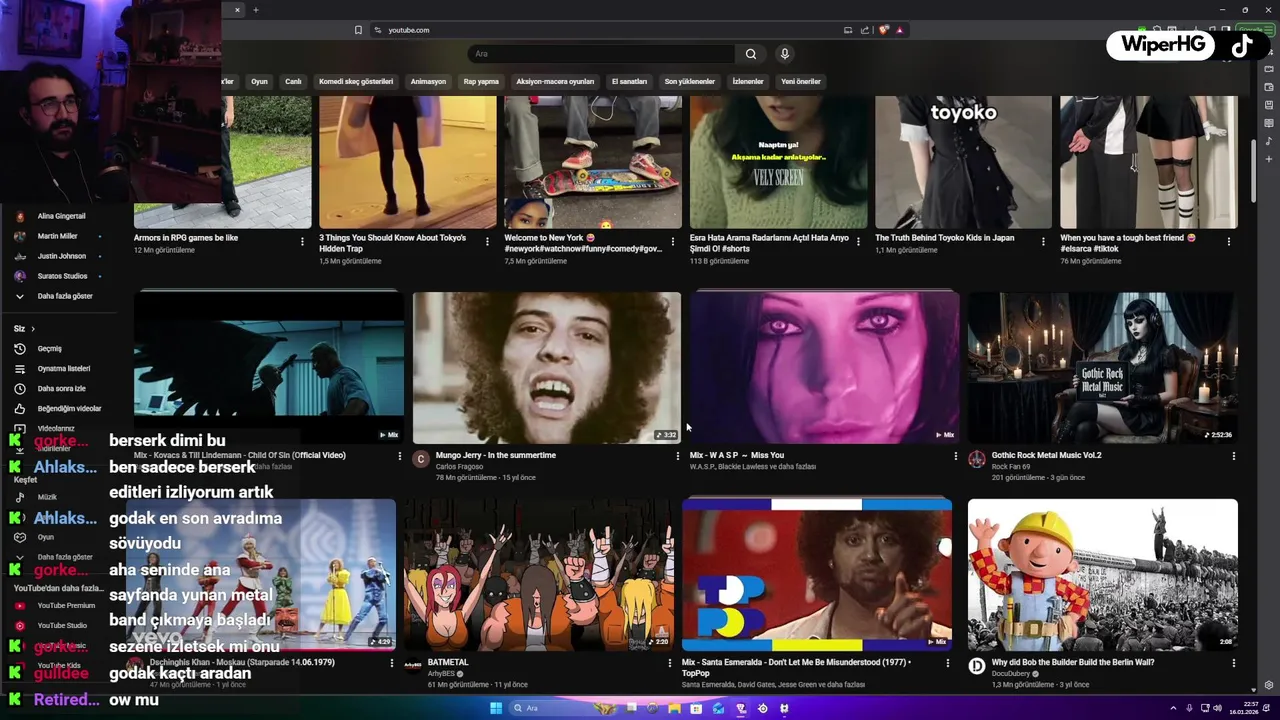This screenshot has height=720, width=1280.
Task: Open more options for BATMETAL video
Action: click(x=670, y=663)
